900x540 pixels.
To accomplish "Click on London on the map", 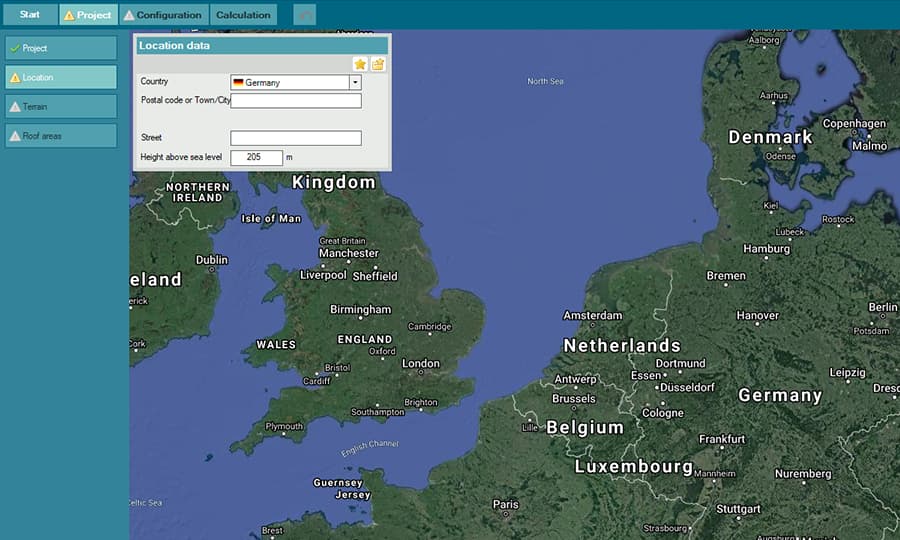I will click(x=421, y=364).
